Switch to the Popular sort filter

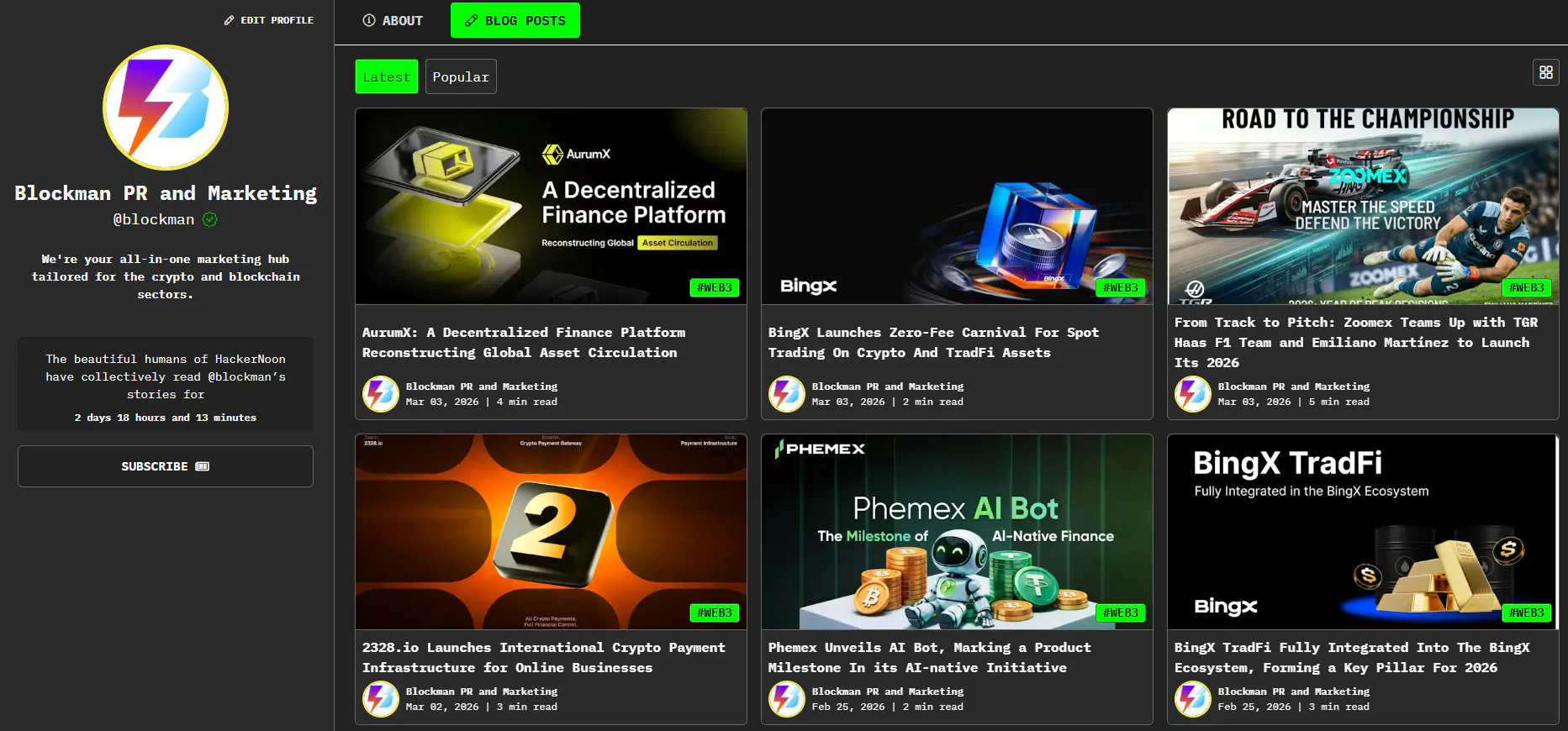coord(461,76)
